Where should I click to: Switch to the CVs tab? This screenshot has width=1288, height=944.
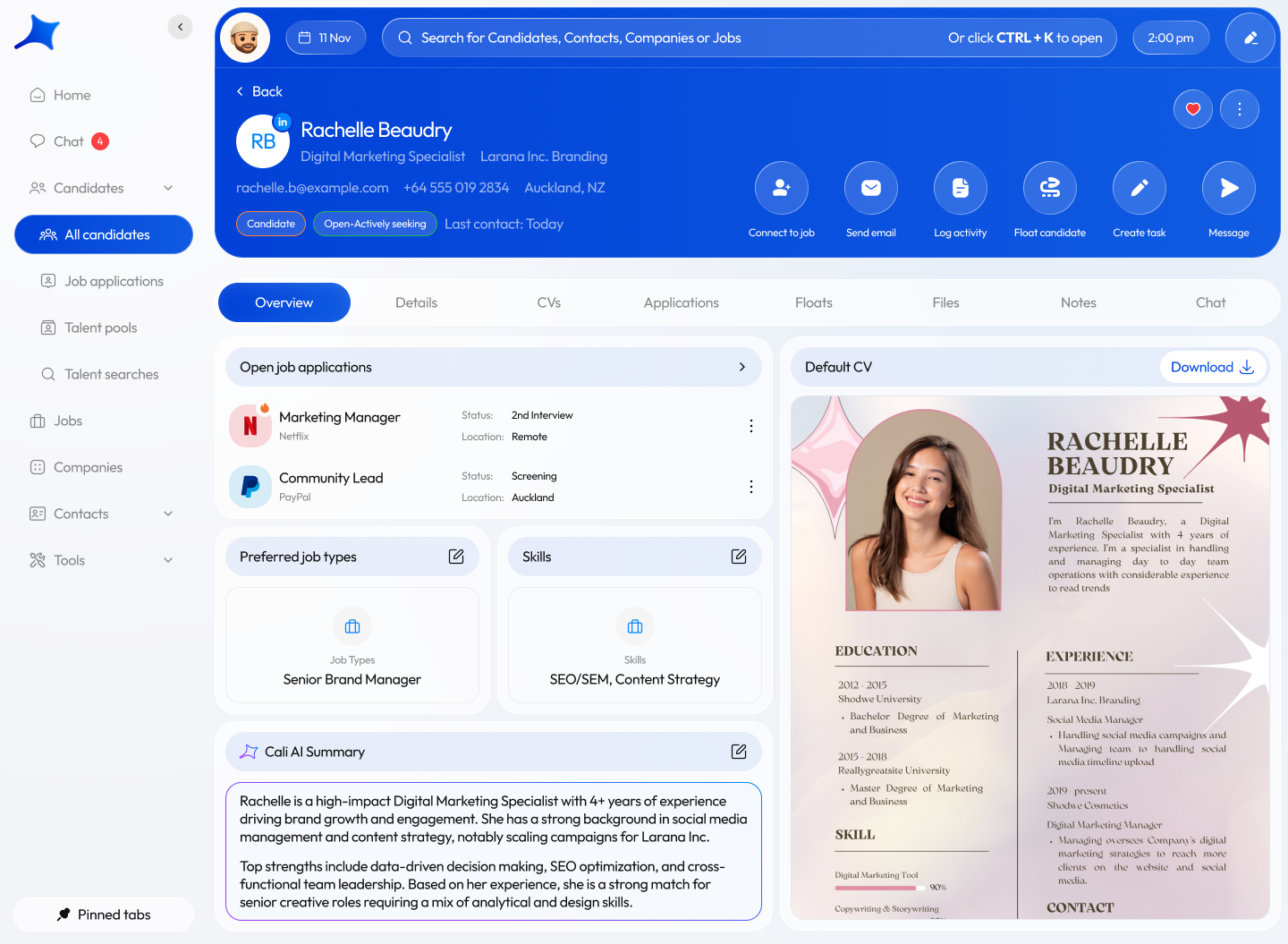[549, 302]
